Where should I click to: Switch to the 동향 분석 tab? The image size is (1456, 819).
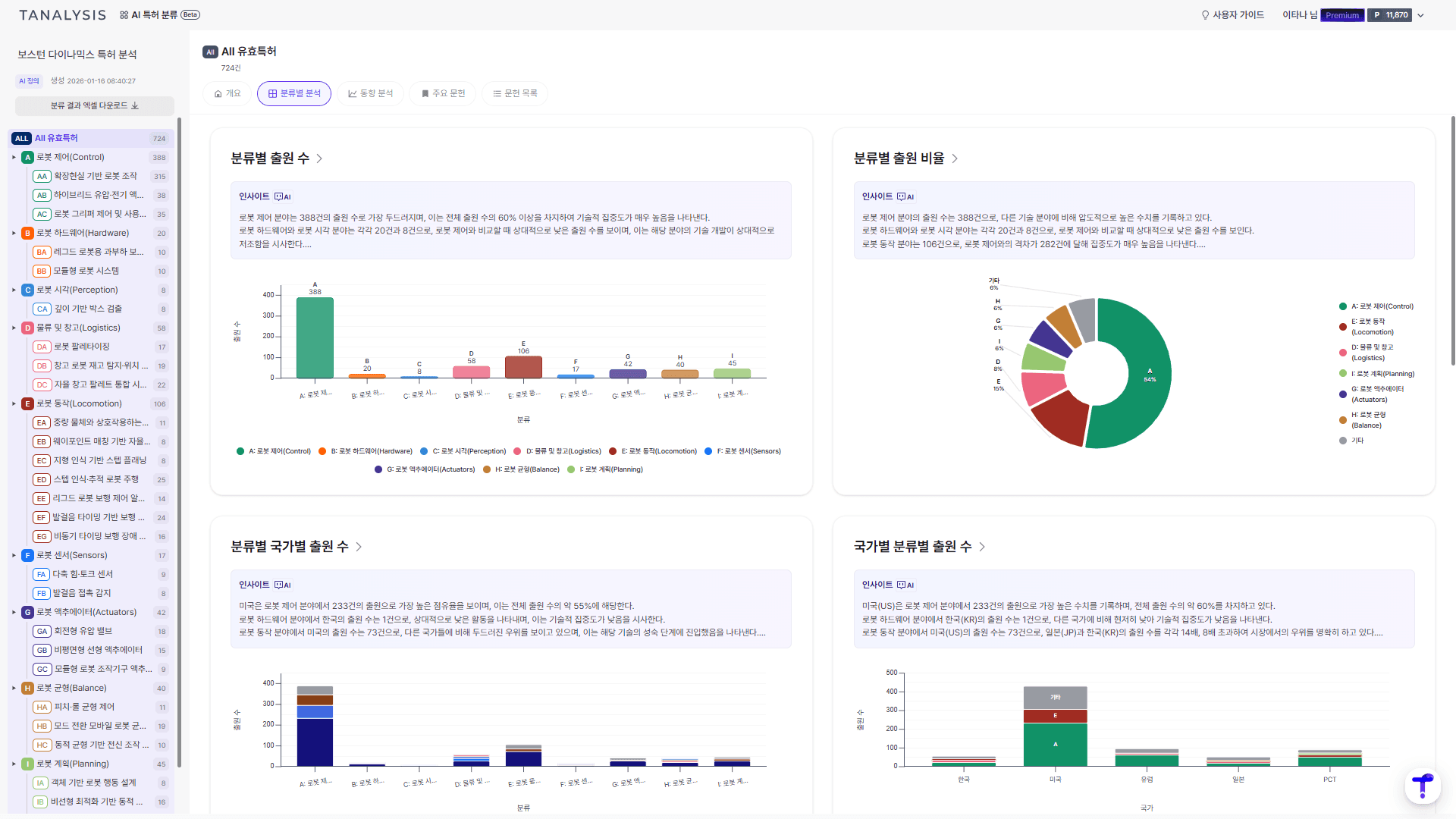click(x=370, y=93)
